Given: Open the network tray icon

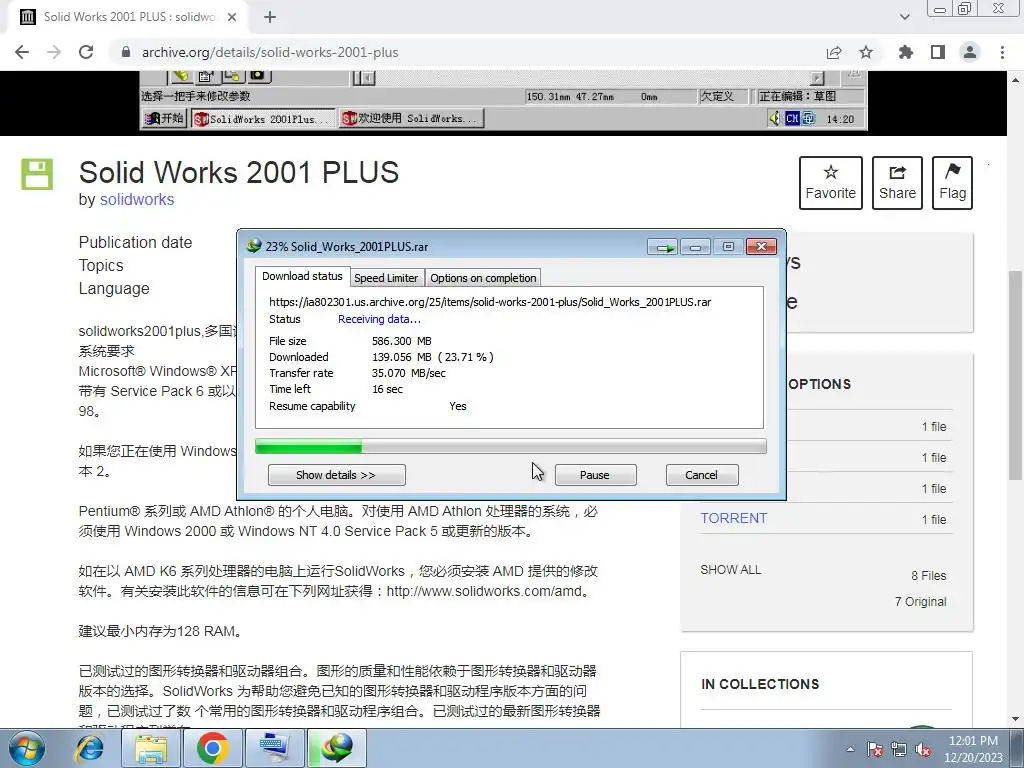Looking at the screenshot, I should (899, 750).
